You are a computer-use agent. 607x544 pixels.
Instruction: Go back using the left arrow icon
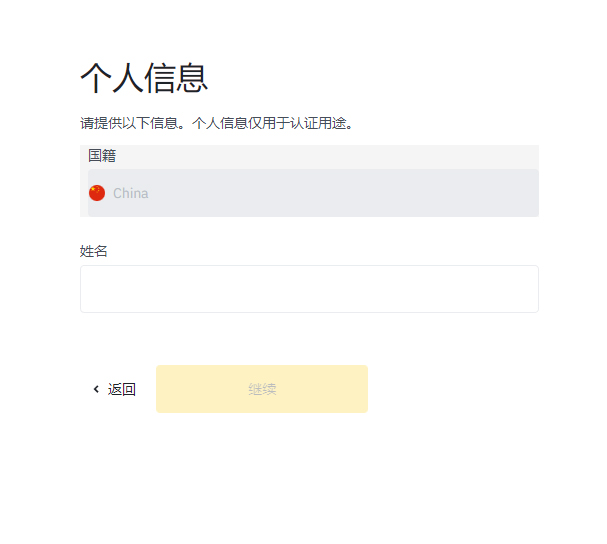[x=96, y=389]
